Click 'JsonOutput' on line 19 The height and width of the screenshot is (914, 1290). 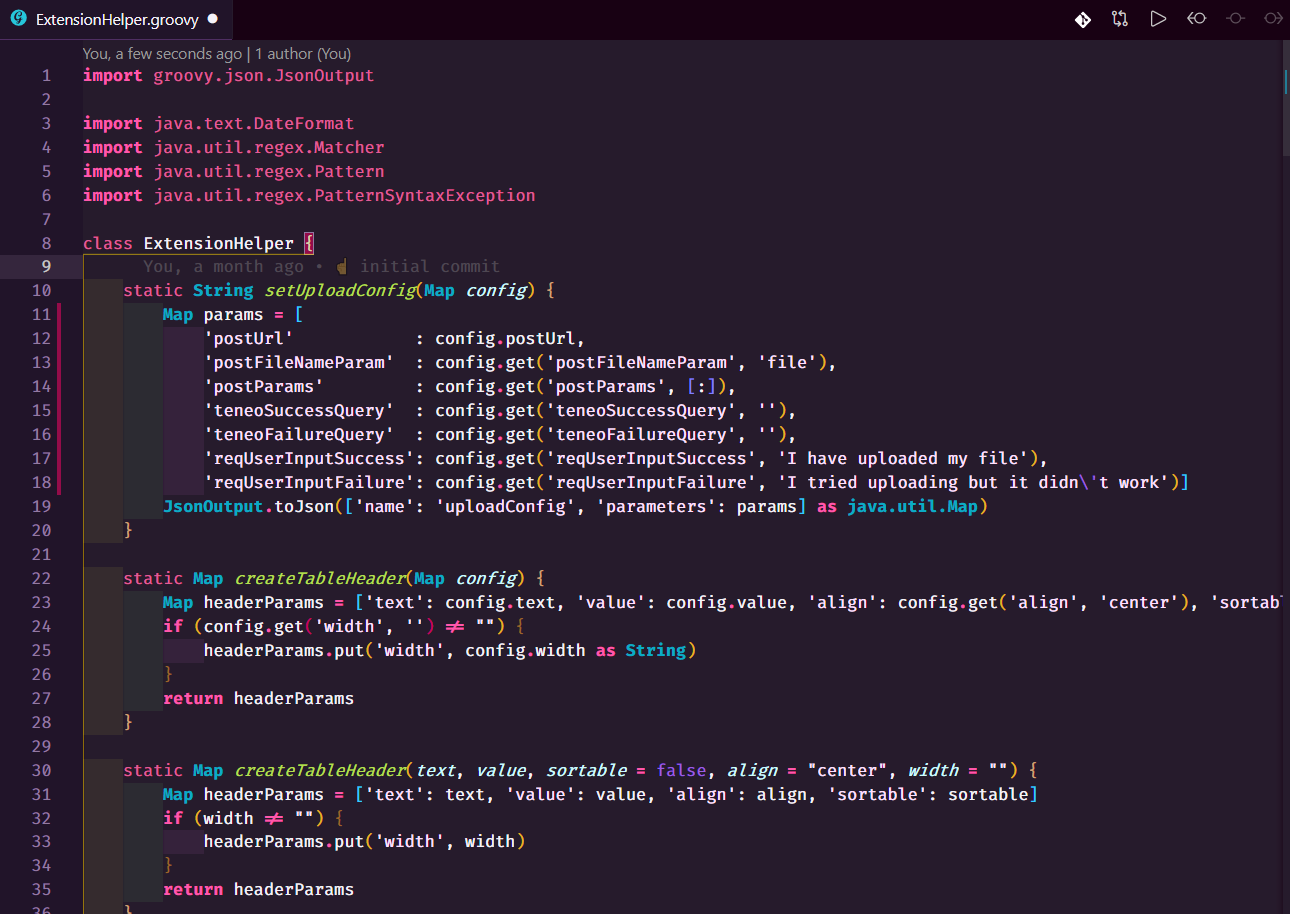[213, 507]
